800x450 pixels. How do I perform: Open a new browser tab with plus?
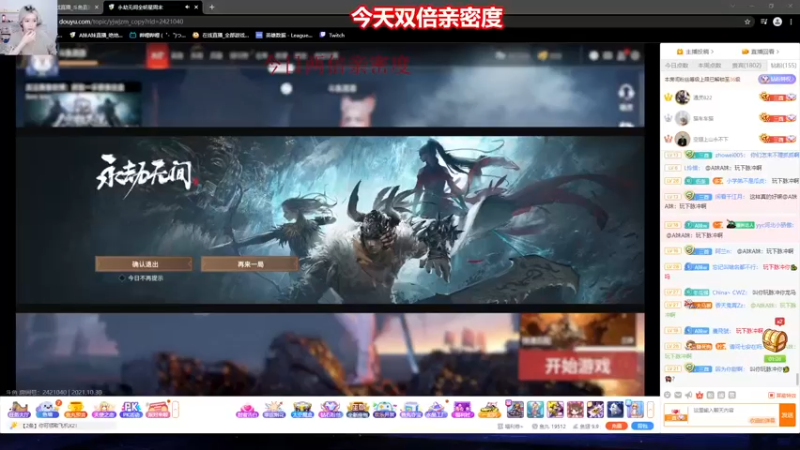(212, 7)
